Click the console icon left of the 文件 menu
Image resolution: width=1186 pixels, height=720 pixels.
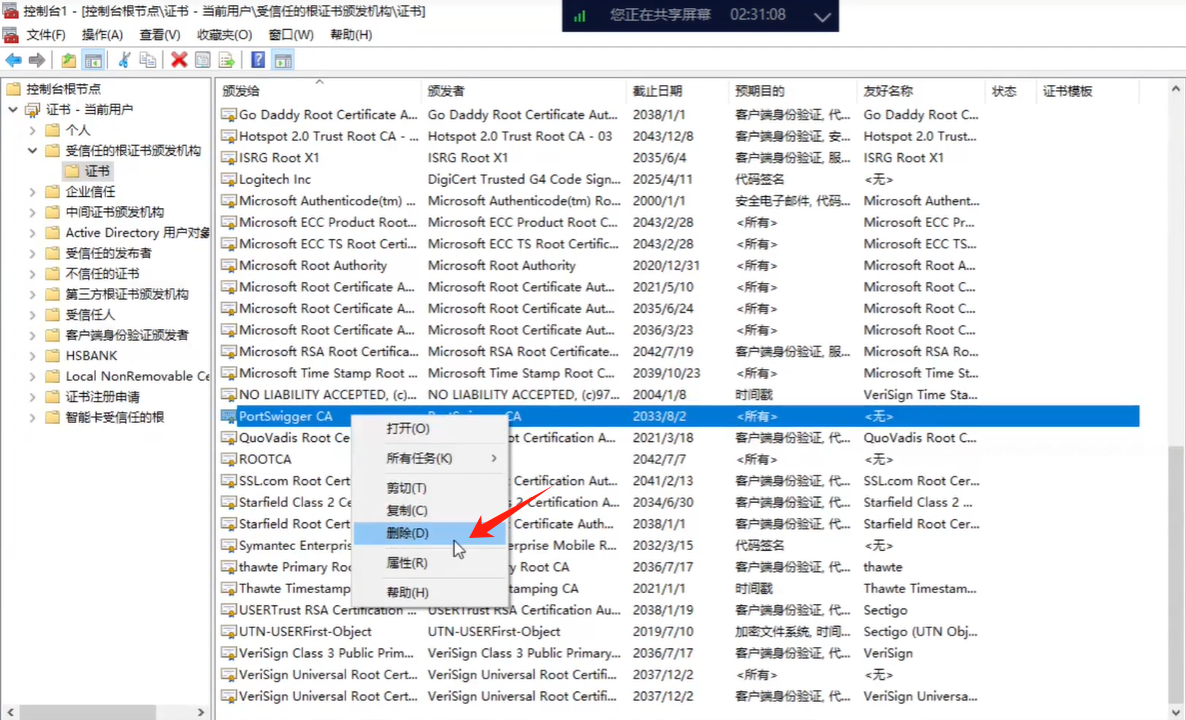tap(10, 35)
